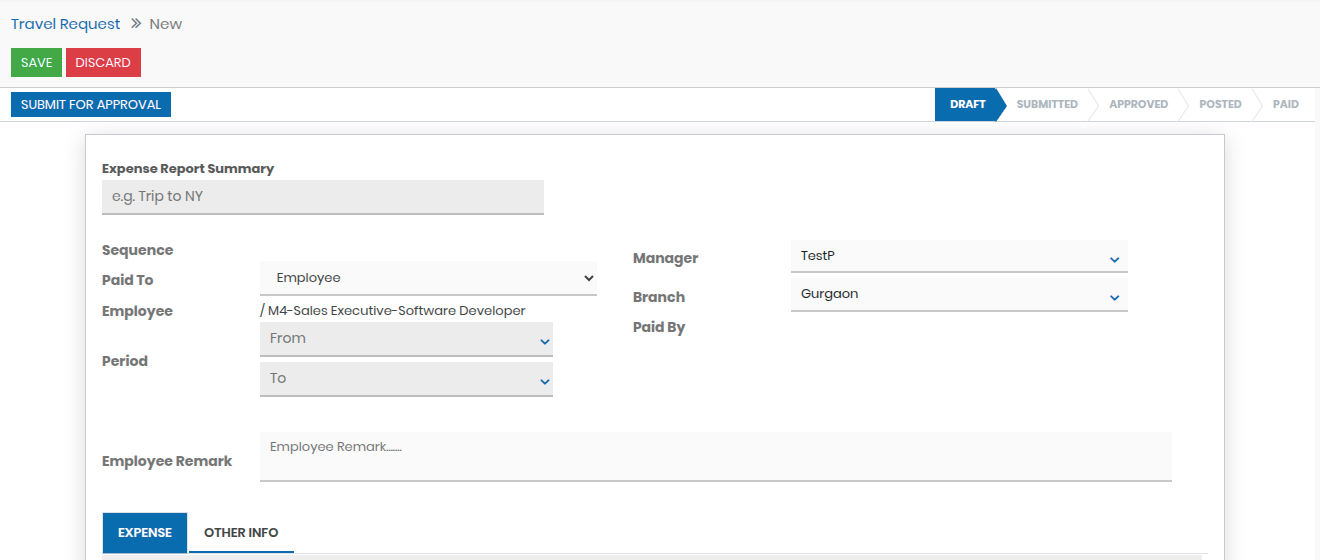Select the Draft status stage
This screenshot has height=560, width=1320.
point(967,104)
